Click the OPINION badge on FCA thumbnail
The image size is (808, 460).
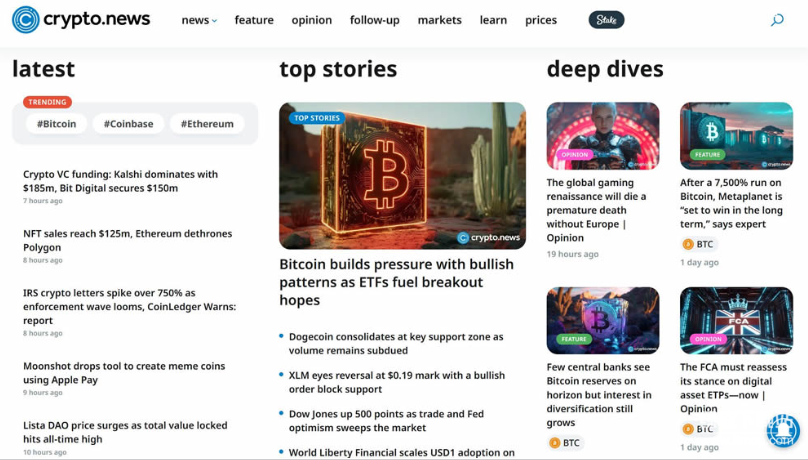(708, 339)
